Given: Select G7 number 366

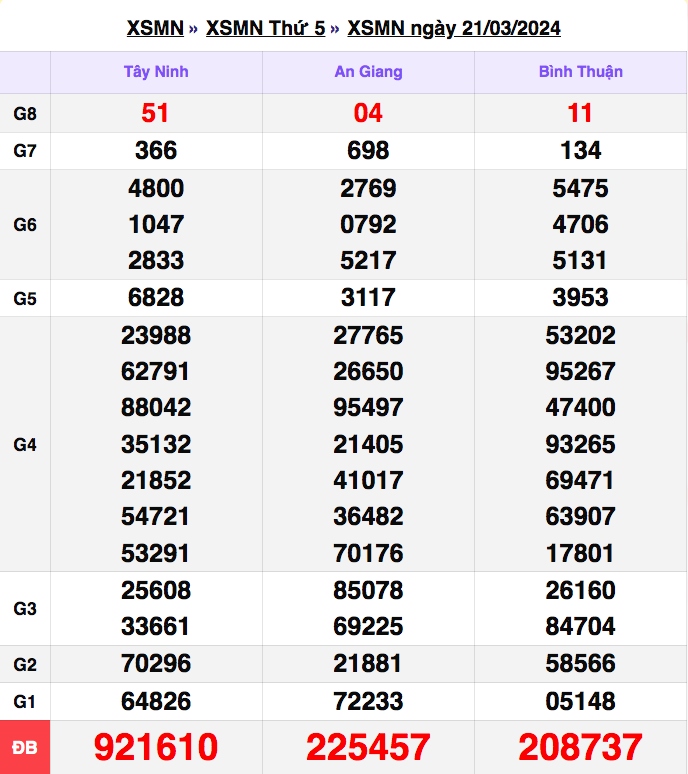Looking at the screenshot, I should pyautogui.click(x=156, y=150).
